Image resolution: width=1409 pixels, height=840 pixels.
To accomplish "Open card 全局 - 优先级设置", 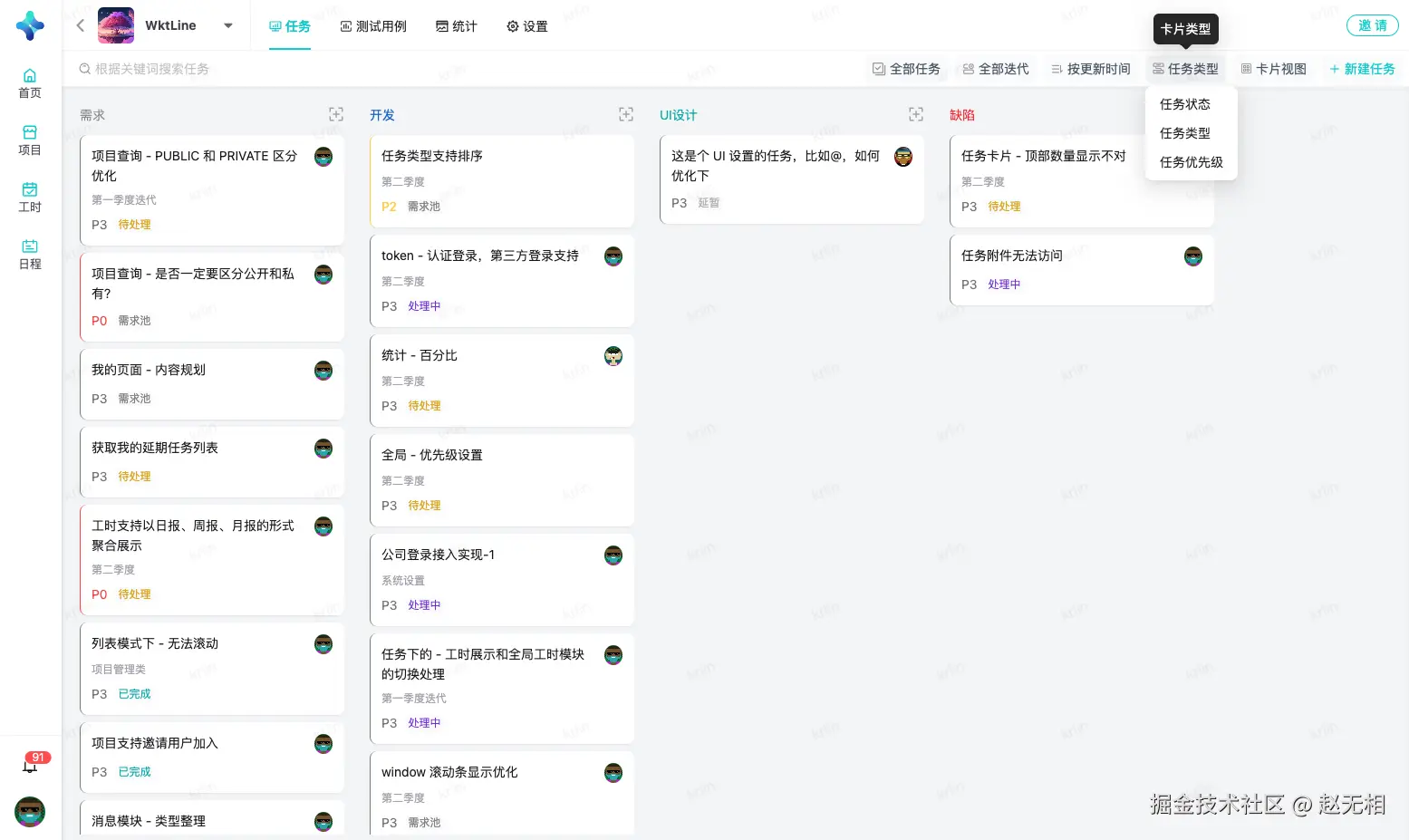I will point(502,480).
